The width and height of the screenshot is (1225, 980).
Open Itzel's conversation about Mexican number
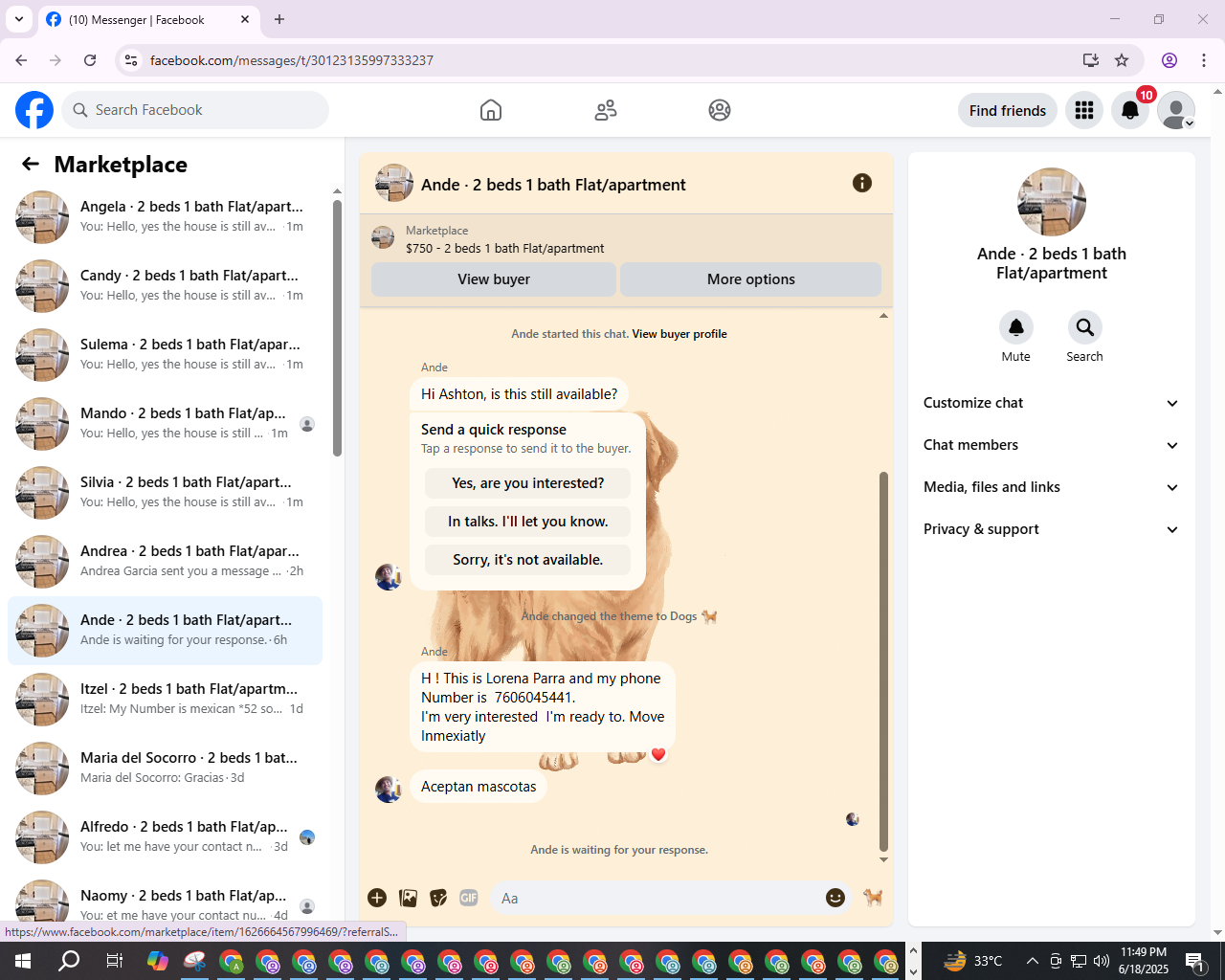[x=165, y=700]
